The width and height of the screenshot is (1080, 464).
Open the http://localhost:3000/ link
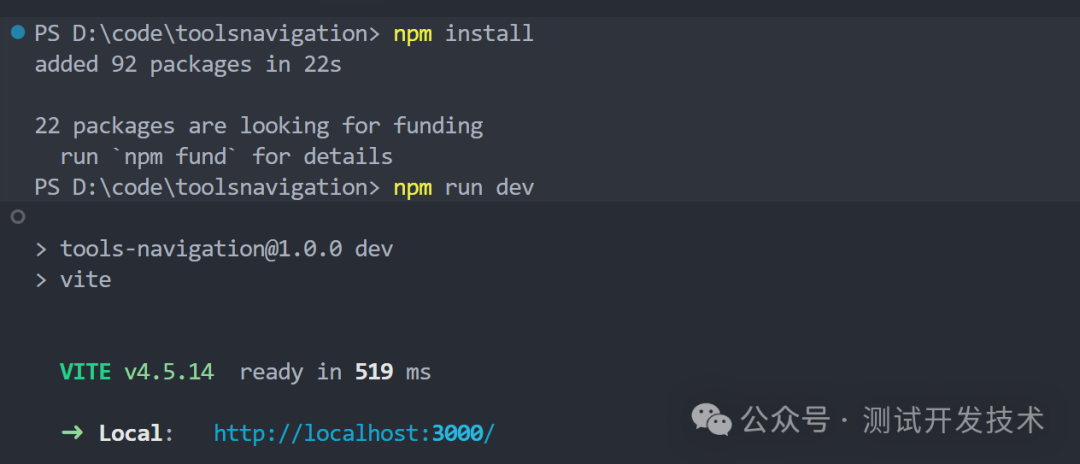354,433
